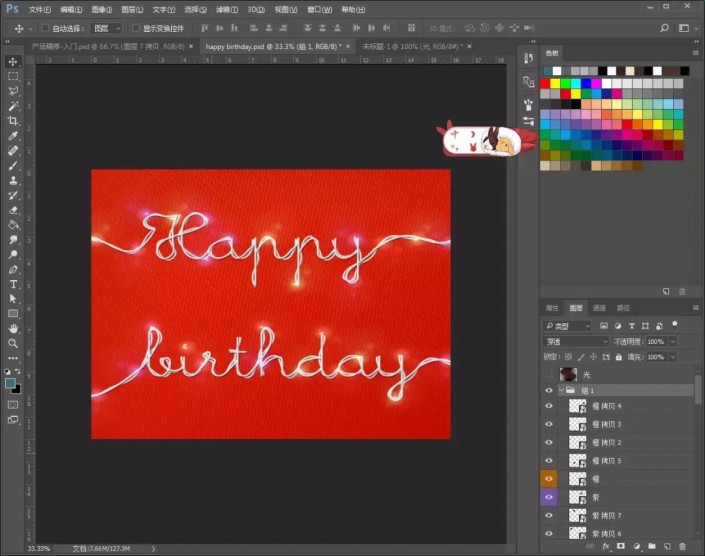Click the lock all padlock icon
The width and height of the screenshot is (705, 556).
click(619, 357)
